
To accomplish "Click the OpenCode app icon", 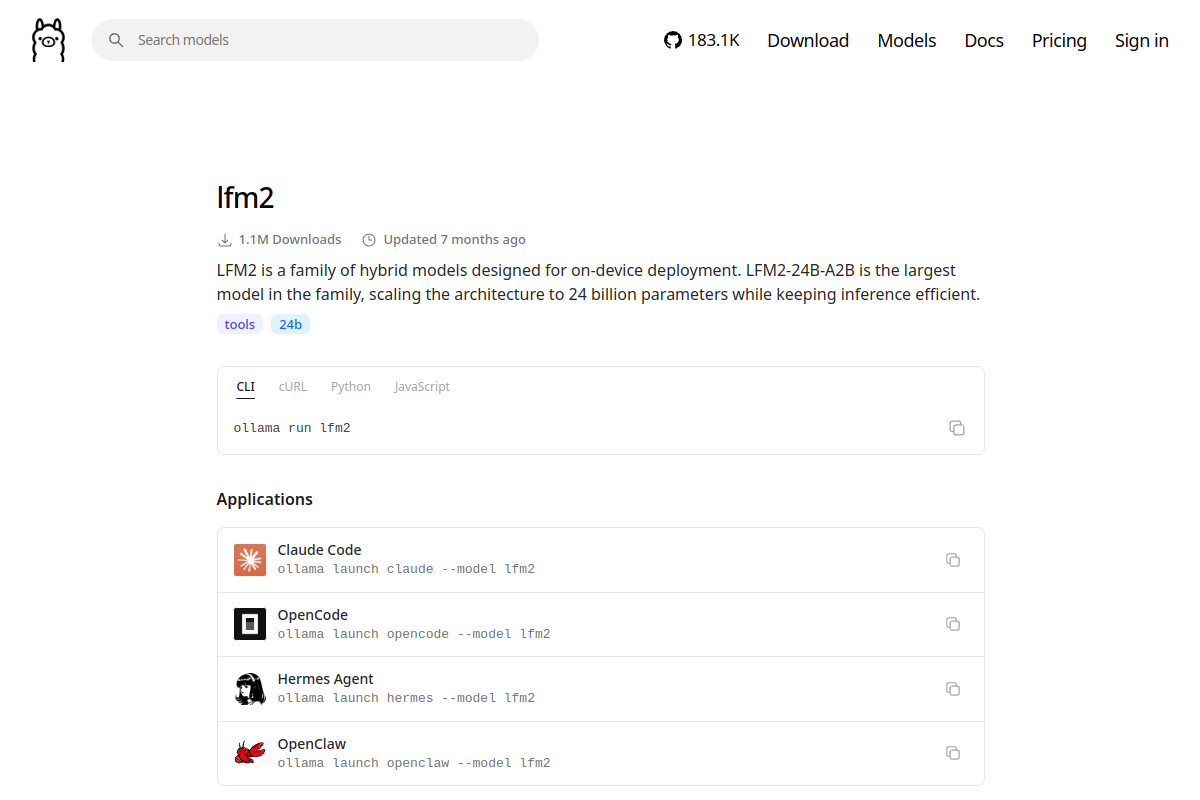I will [x=250, y=624].
